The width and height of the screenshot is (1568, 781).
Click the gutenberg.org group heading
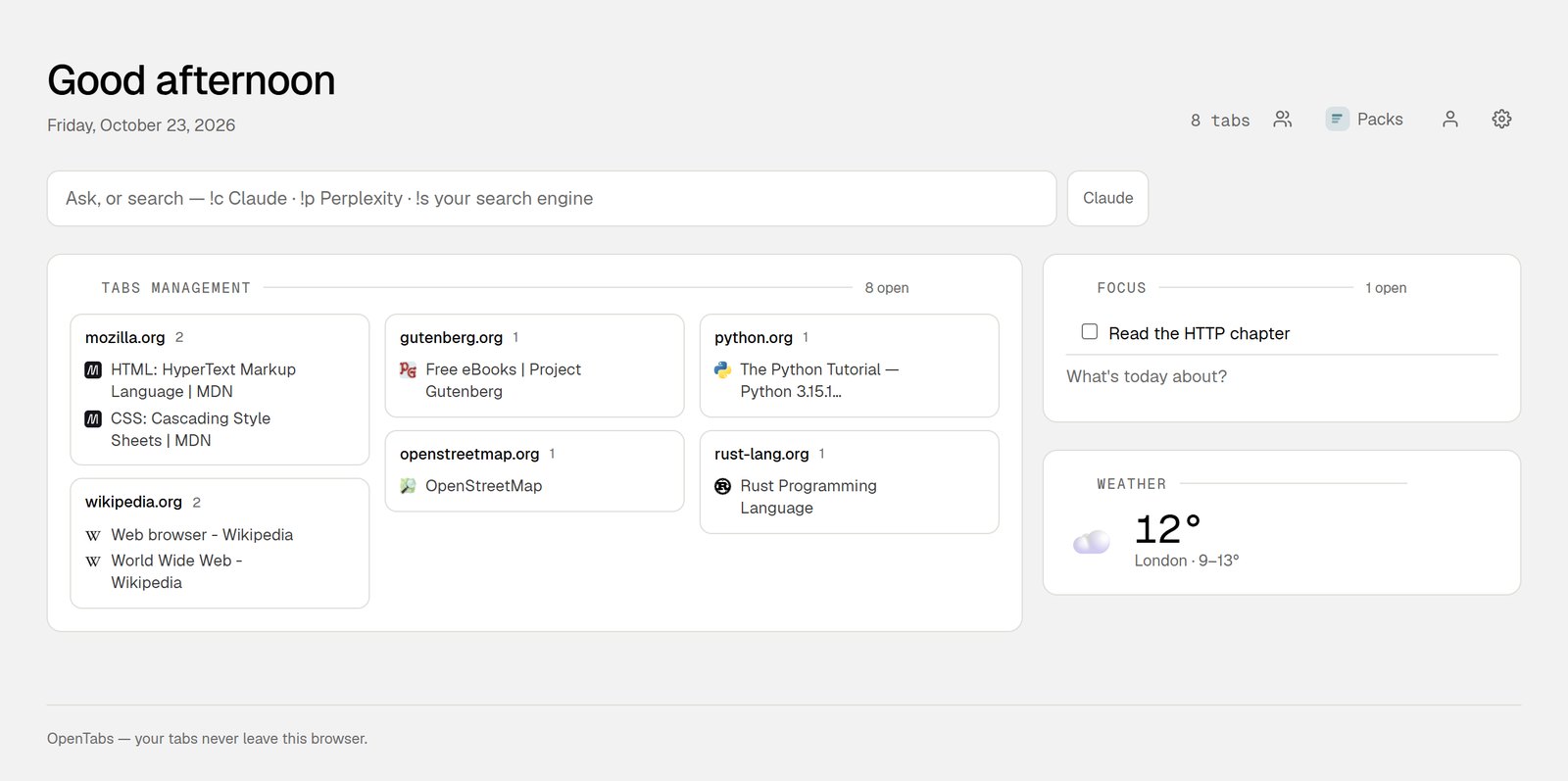point(451,337)
